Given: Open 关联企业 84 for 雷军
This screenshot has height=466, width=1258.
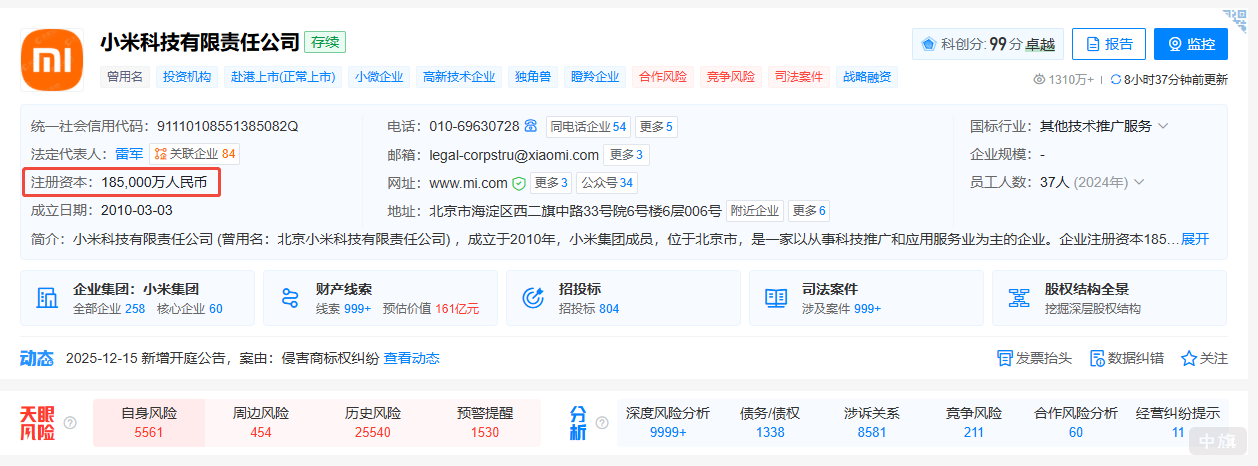Looking at the screenshot, I should tap(195, 154).
